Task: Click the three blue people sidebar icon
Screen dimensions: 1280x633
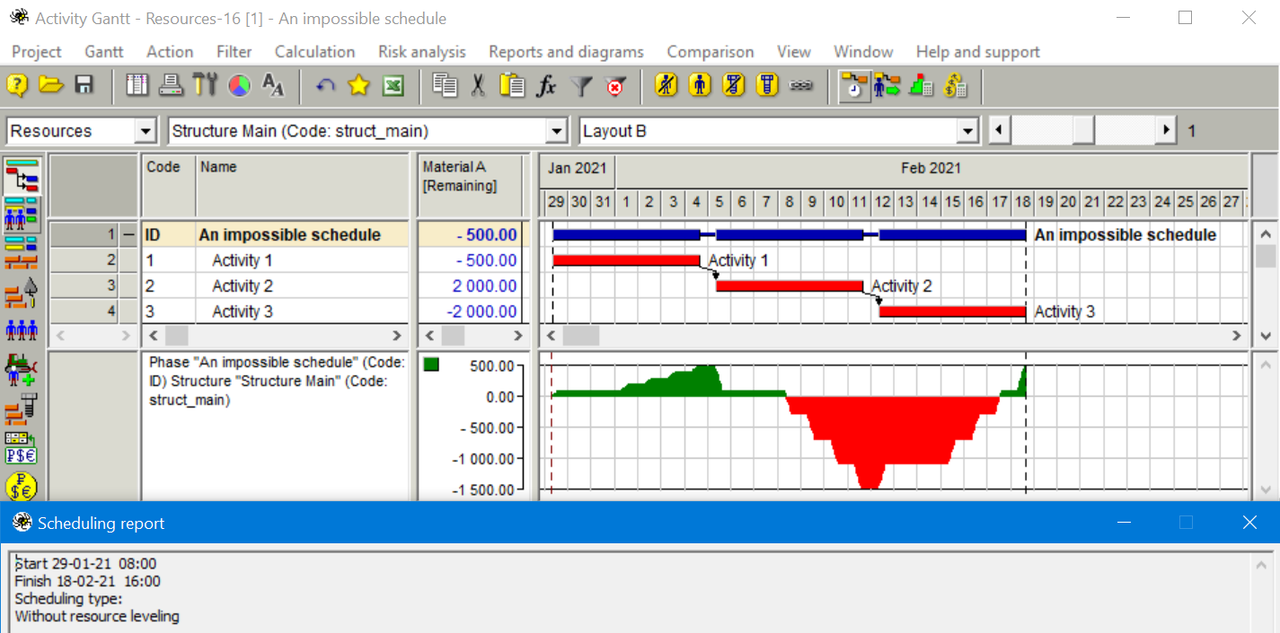Action: coord(22,330)
